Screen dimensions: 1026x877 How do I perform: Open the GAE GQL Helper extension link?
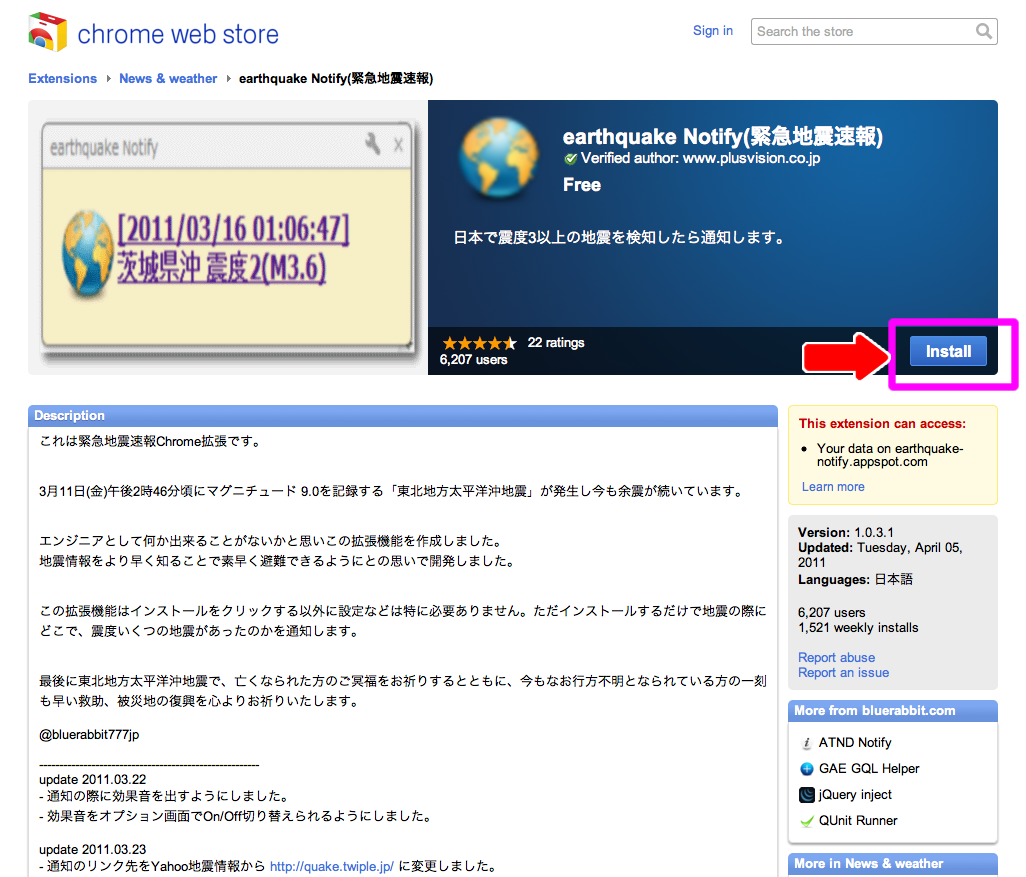869,769
